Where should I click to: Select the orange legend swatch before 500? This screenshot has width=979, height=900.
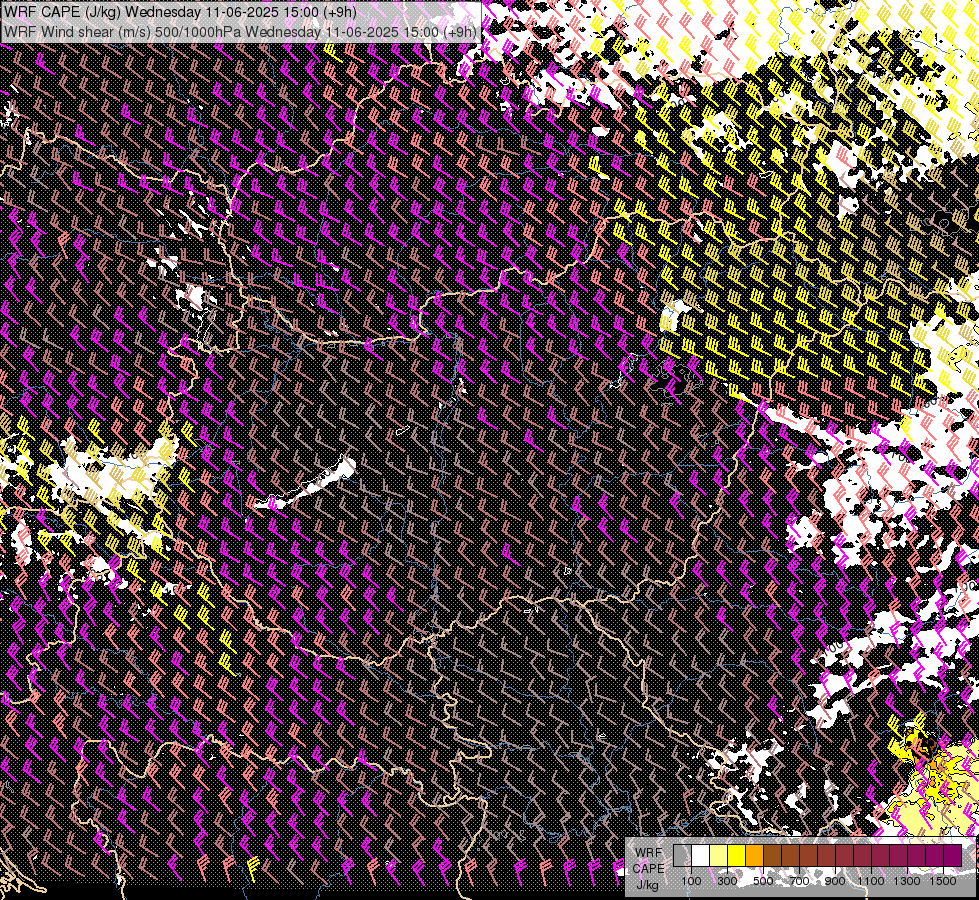click(x=755, y=855)
